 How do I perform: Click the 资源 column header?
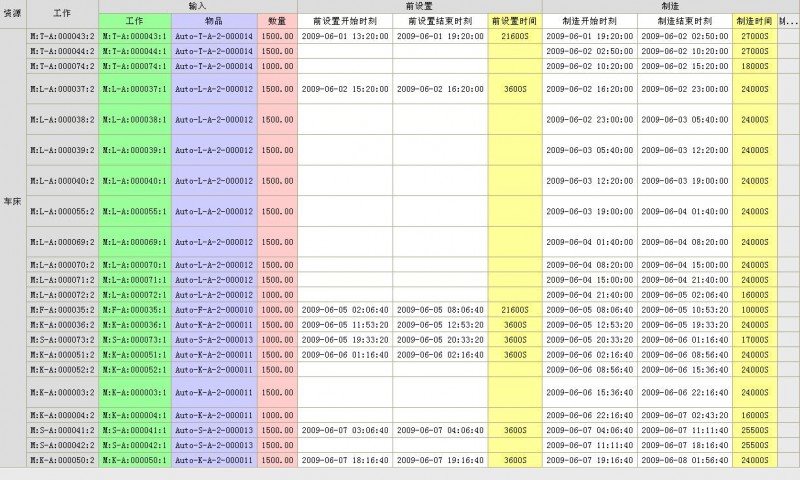pos(13,14)
